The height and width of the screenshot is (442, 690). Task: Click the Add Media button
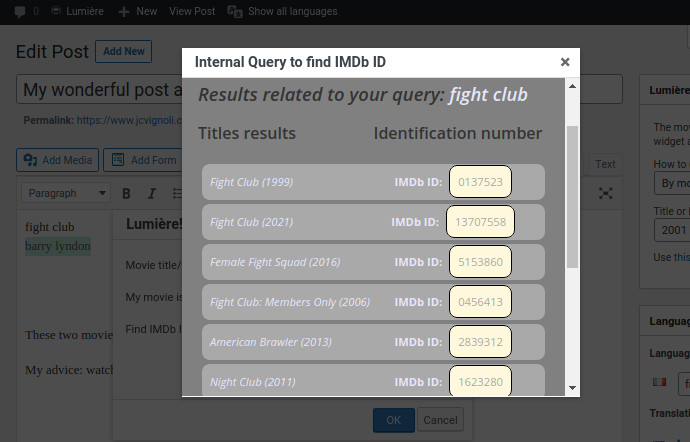58,160
